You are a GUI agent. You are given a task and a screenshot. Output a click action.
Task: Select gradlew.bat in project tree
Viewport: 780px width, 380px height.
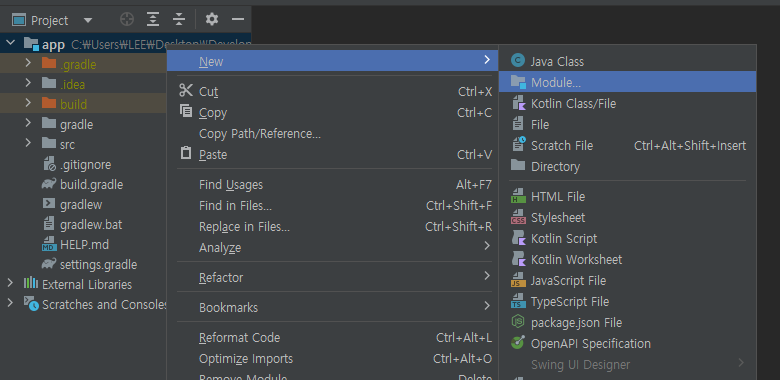coord(91,224)
